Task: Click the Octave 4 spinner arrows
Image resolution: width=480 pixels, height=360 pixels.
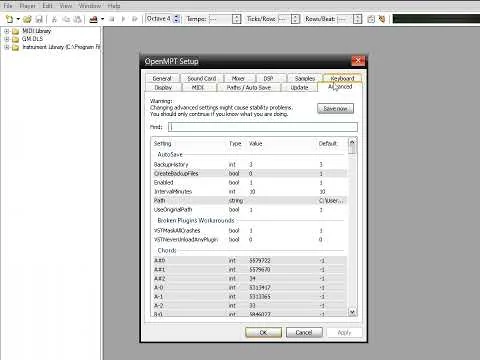Action: click(177, 19)
